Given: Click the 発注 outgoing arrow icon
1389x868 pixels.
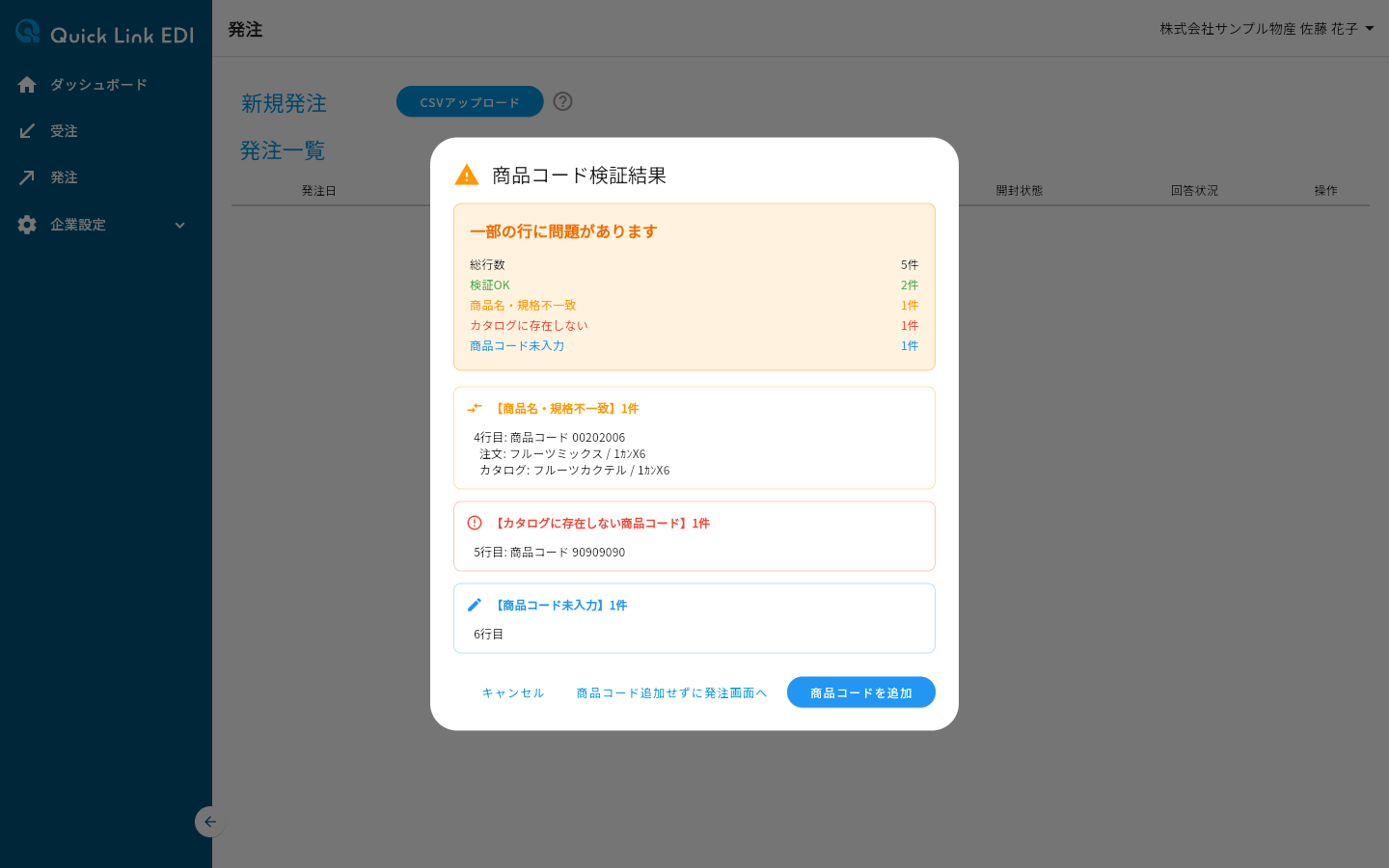Looking at the screenshot, I should click(x=27, y=177).
